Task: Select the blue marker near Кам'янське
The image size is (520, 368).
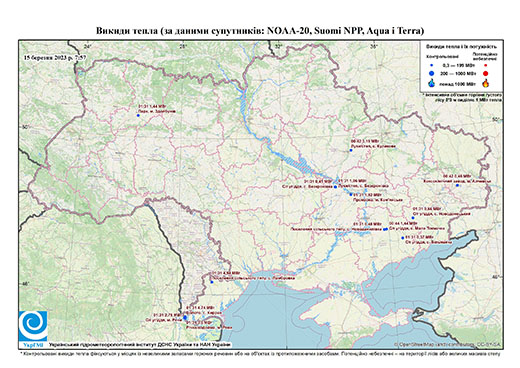Action: (x=351, y=194)
